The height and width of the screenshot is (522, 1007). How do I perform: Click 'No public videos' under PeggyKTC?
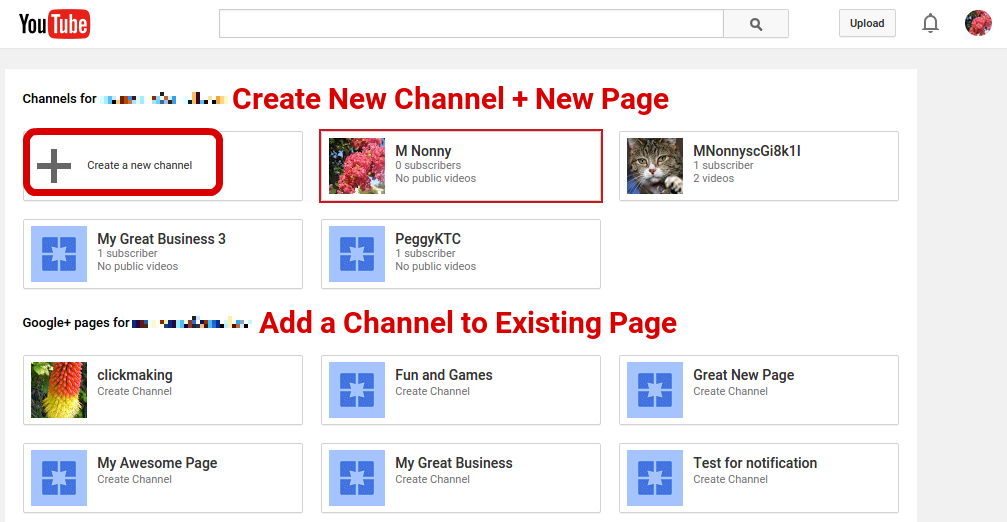point(435,266)
